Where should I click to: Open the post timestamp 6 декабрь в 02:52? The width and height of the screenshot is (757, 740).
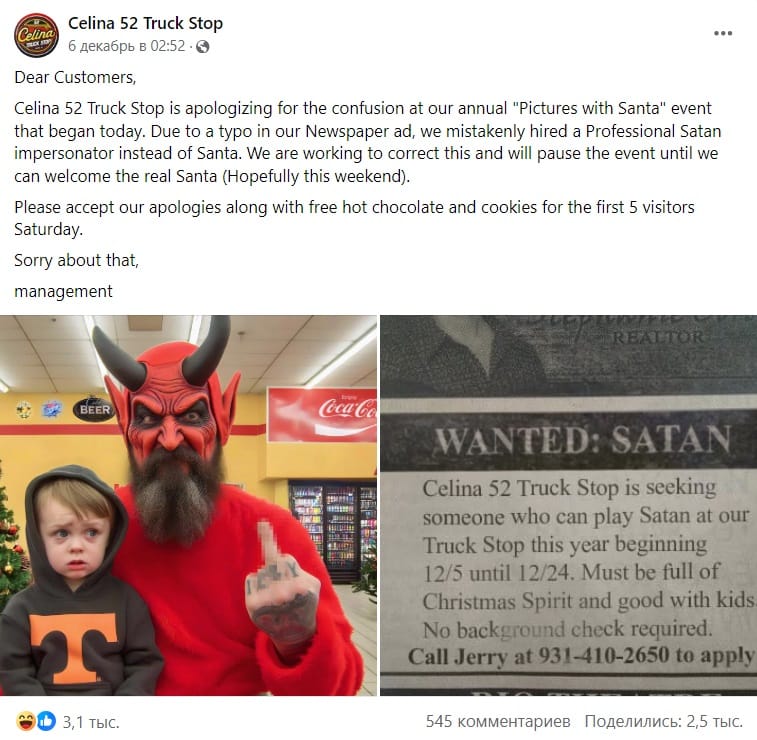point(126,46)
